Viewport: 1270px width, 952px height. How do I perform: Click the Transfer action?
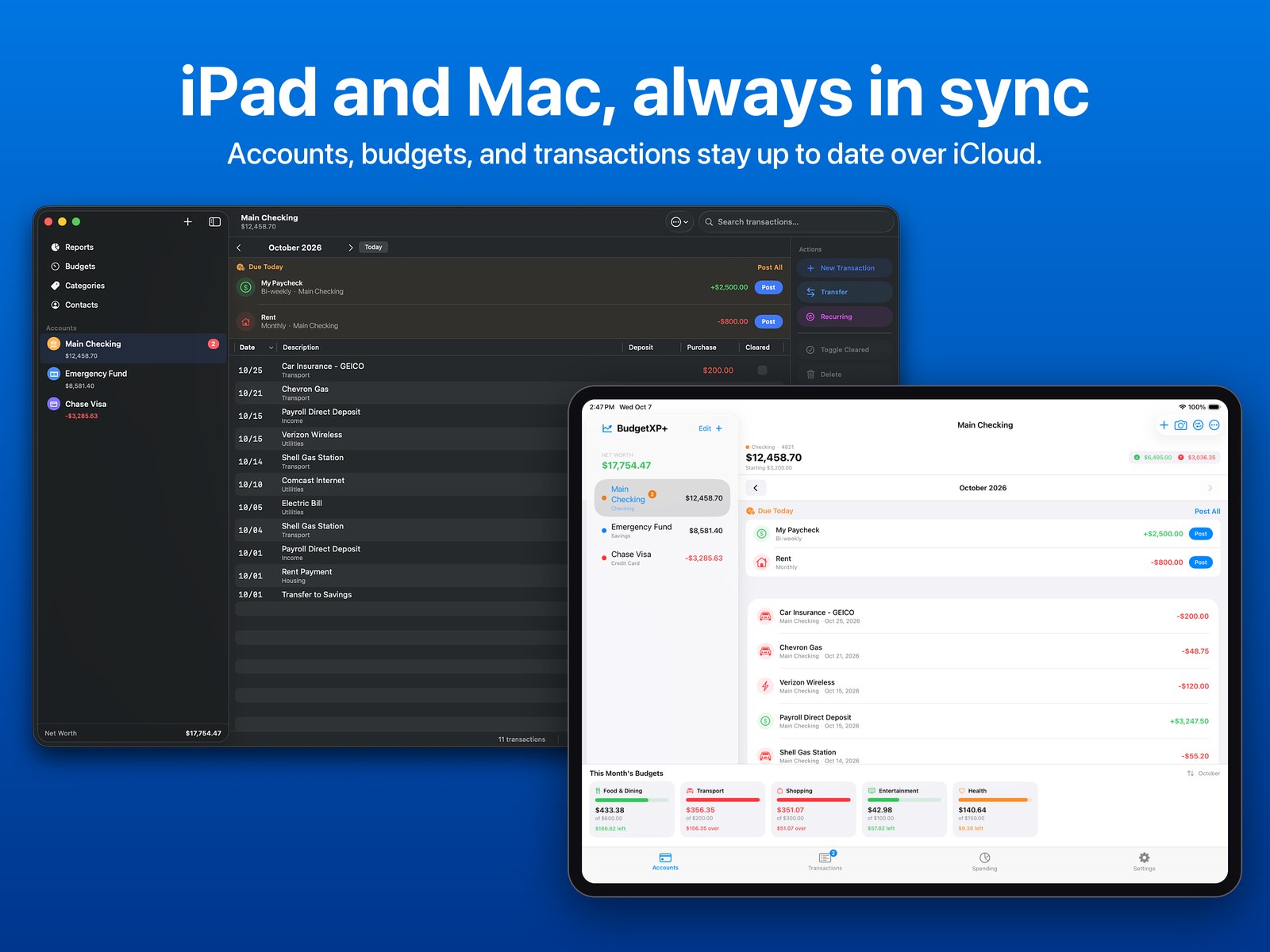(x=845, y=292)
